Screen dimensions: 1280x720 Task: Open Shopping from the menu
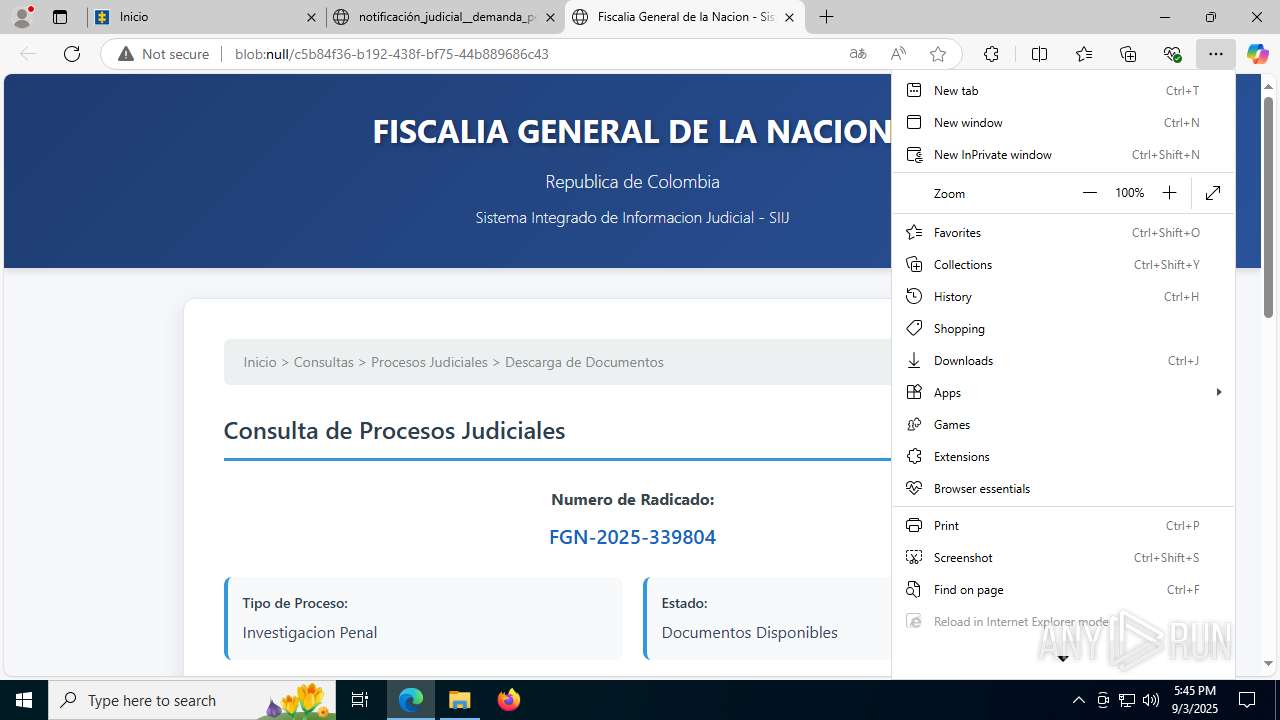tap(1063, 328)
